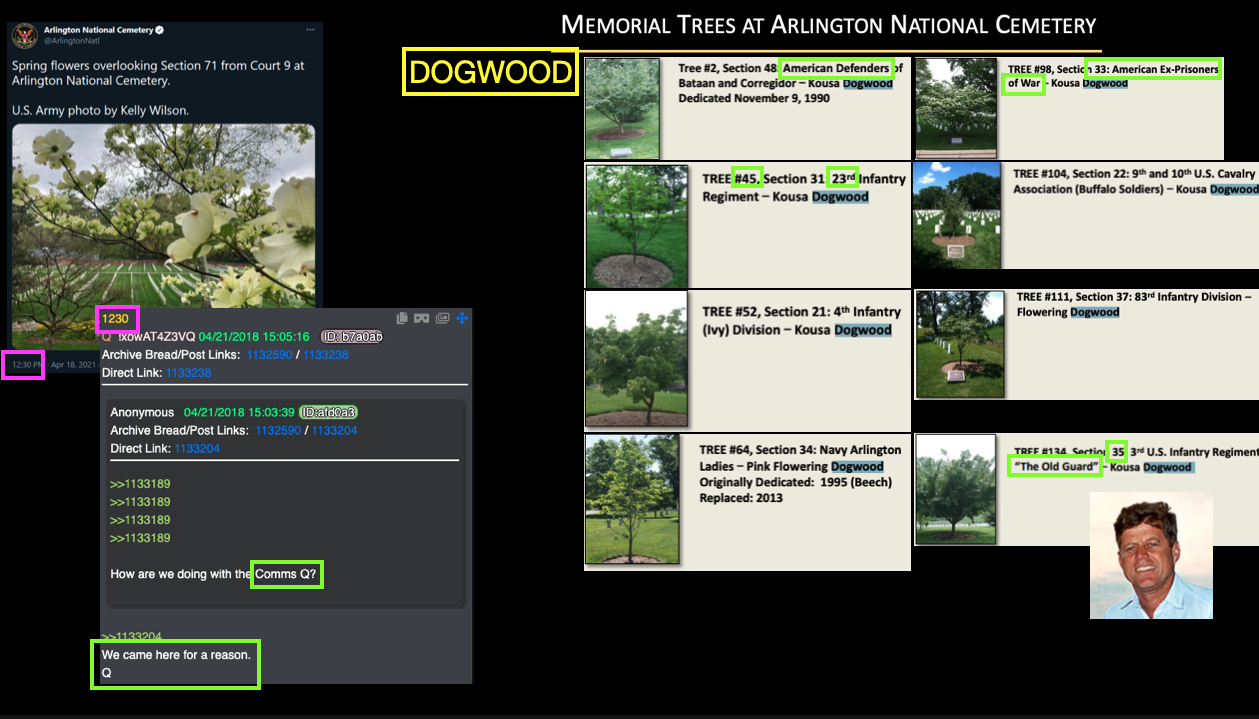Click '(Ivy) Division – Kousa Dogwood' text

pos(797,330)
